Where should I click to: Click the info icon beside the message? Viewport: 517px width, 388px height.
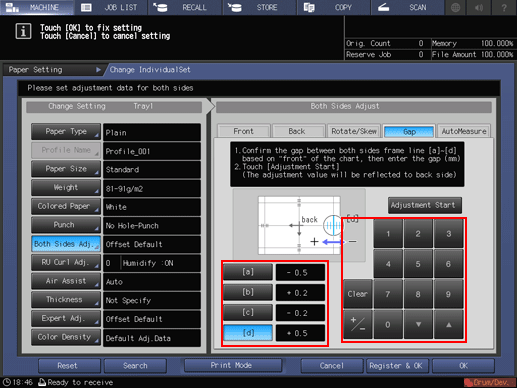tap(23, 32)
